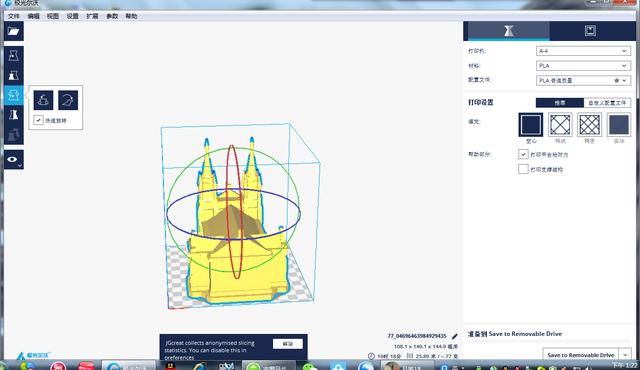
Task: Select the Scale tool in left toolbar
Action: point(13,75)
